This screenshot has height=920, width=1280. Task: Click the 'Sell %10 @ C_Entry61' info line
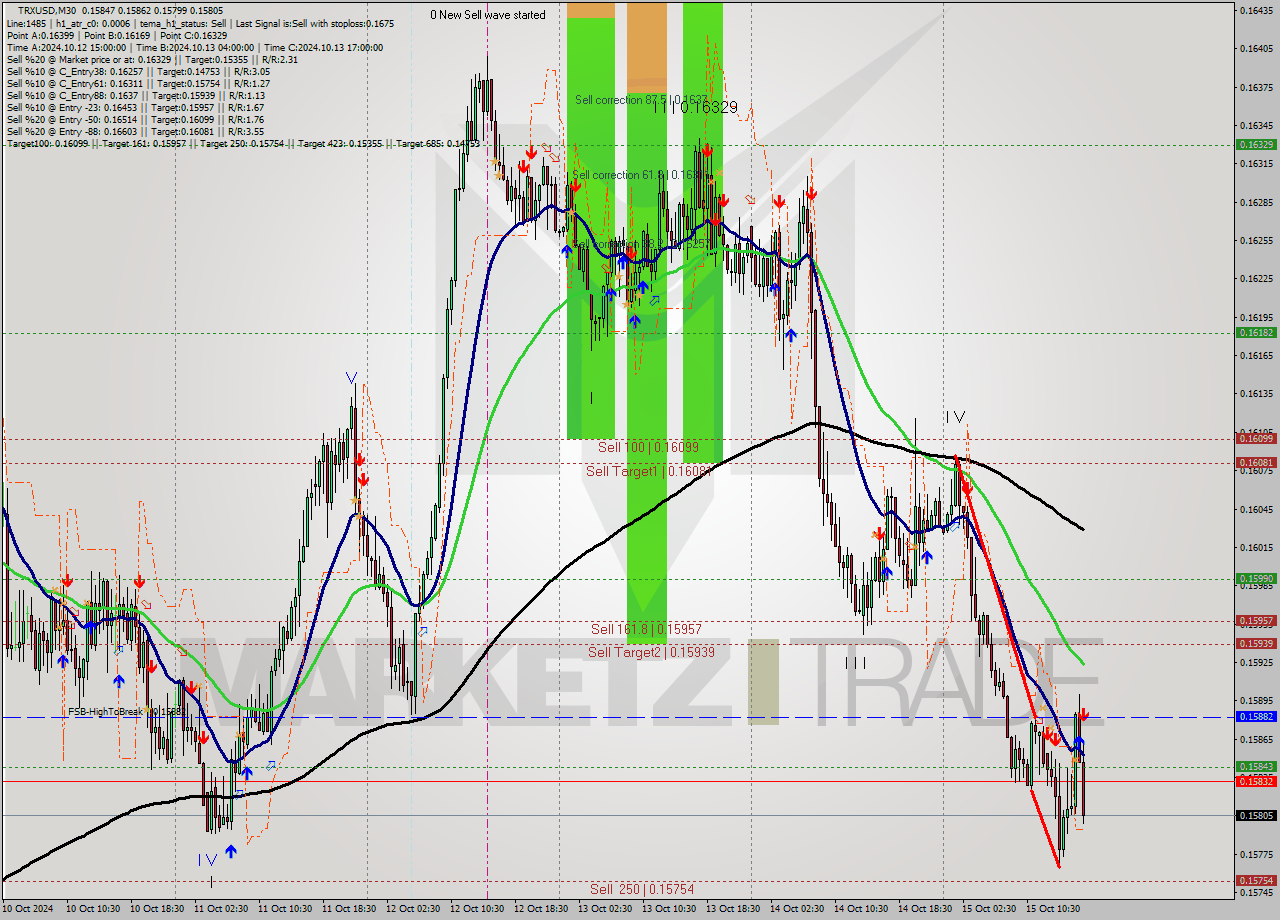[x=138, y=83]
